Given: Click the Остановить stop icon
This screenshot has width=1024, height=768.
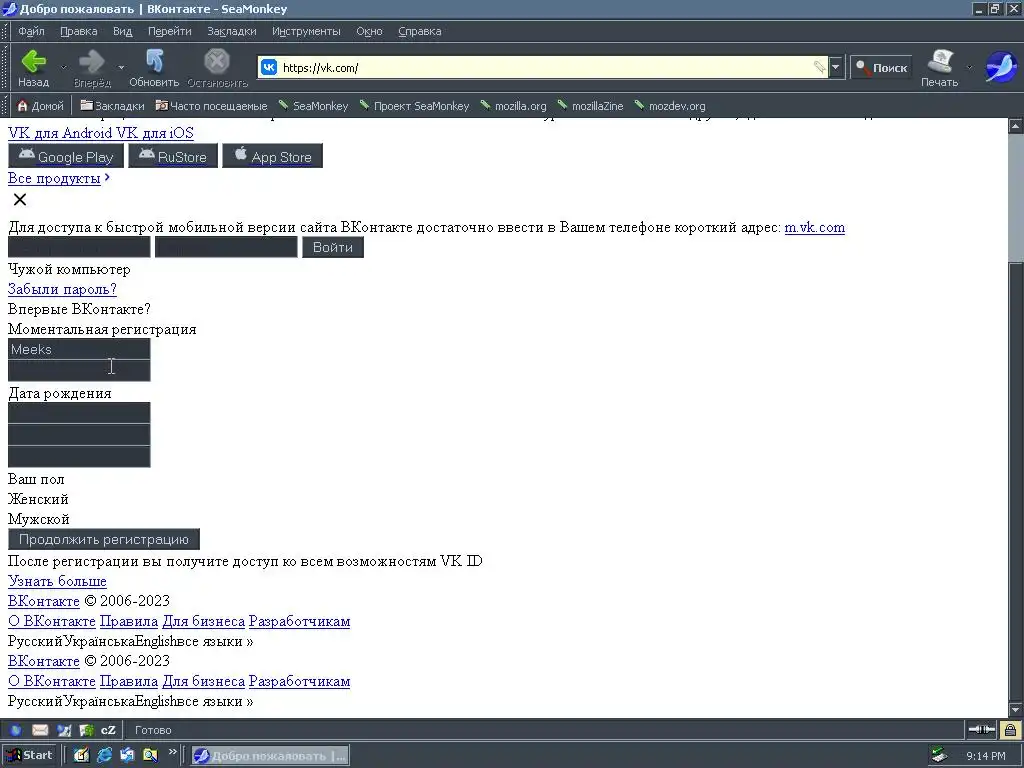Looking at the screenshot, I should 217,61.
